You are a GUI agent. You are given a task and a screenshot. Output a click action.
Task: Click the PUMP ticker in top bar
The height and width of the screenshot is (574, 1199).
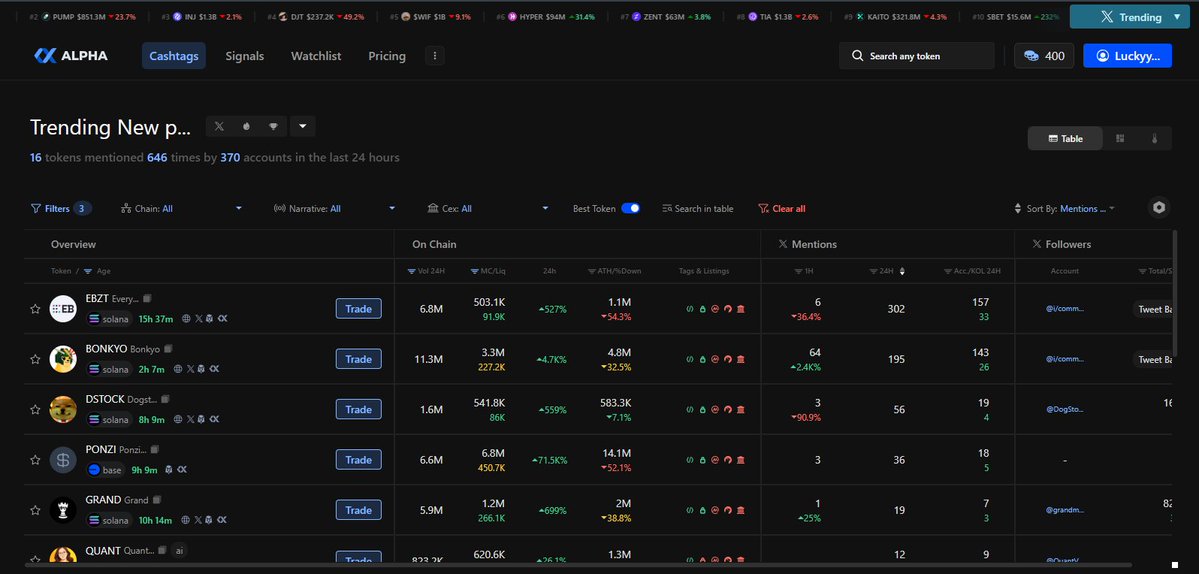[82, 17]
